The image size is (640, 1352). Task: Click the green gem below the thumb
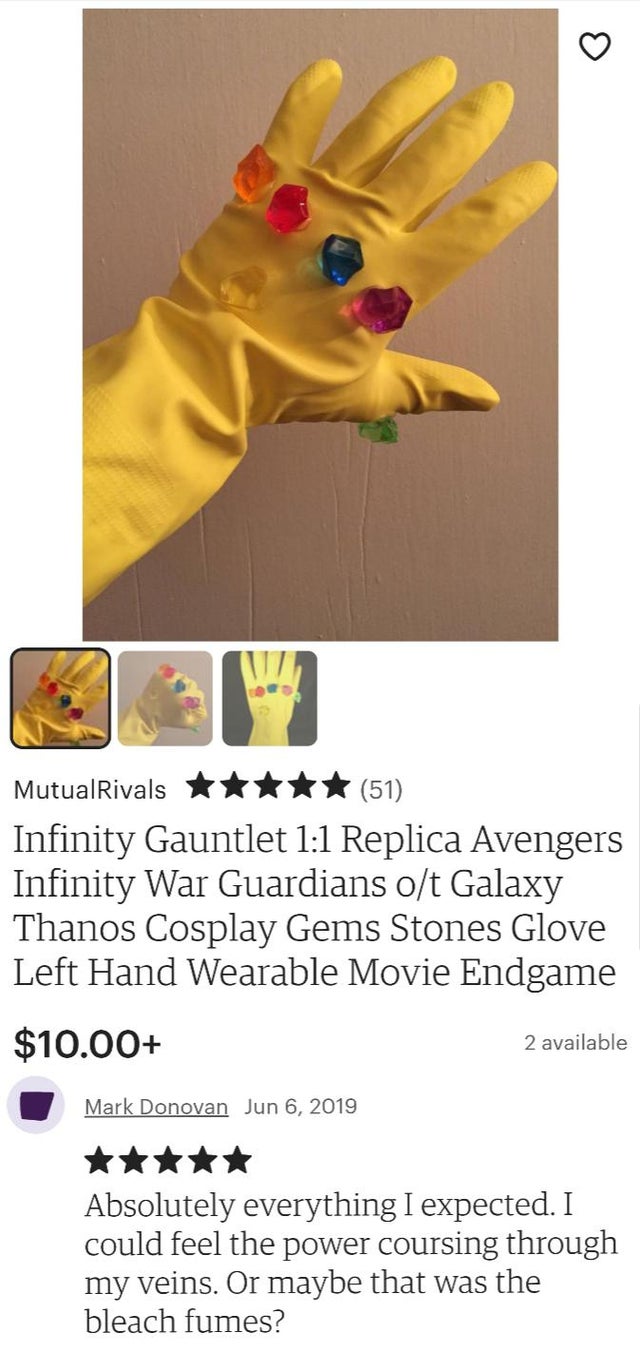[x=379, y=430]
